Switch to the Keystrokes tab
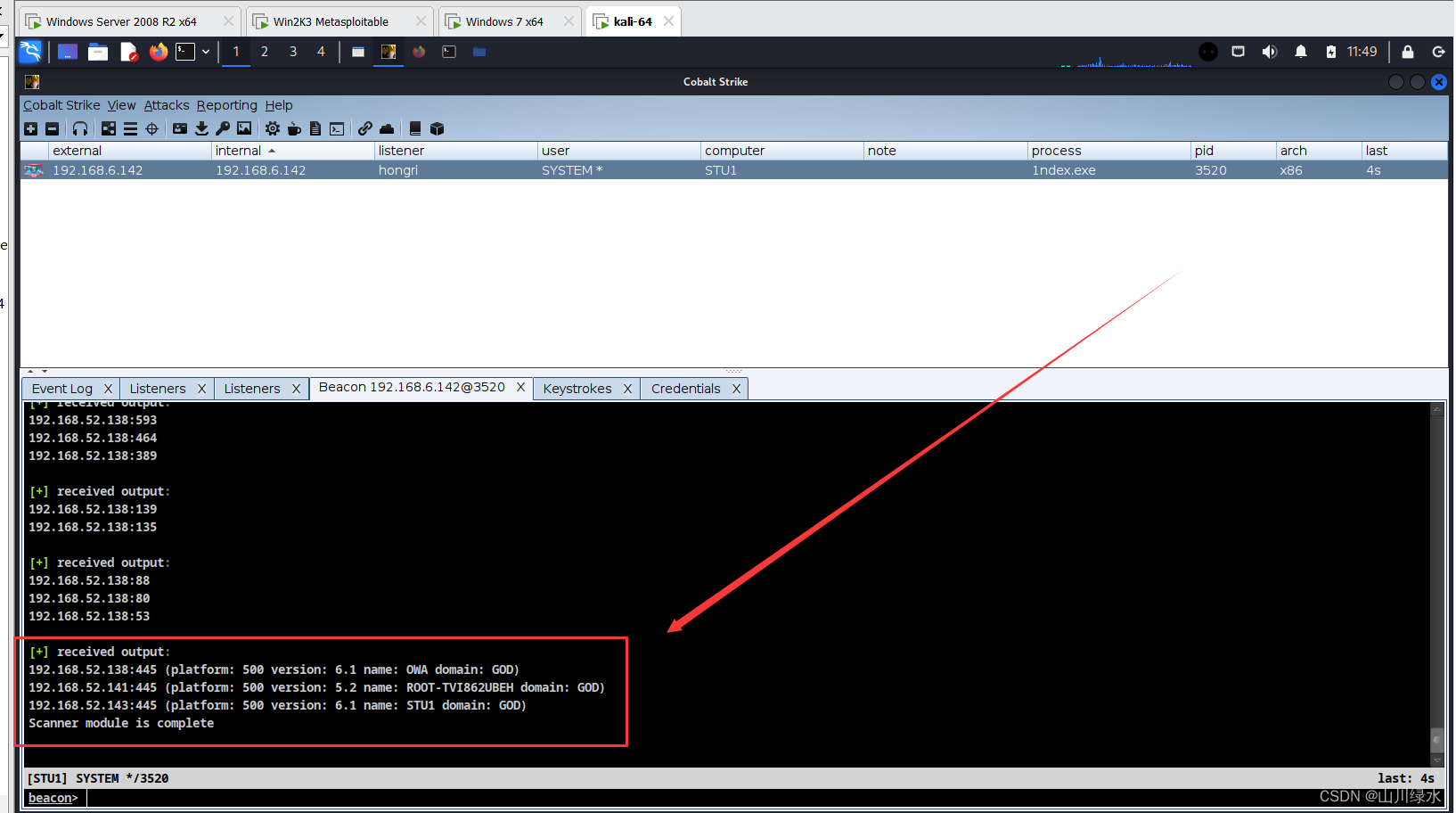This screenshot has width=1456, height=813. pos(577,389)
